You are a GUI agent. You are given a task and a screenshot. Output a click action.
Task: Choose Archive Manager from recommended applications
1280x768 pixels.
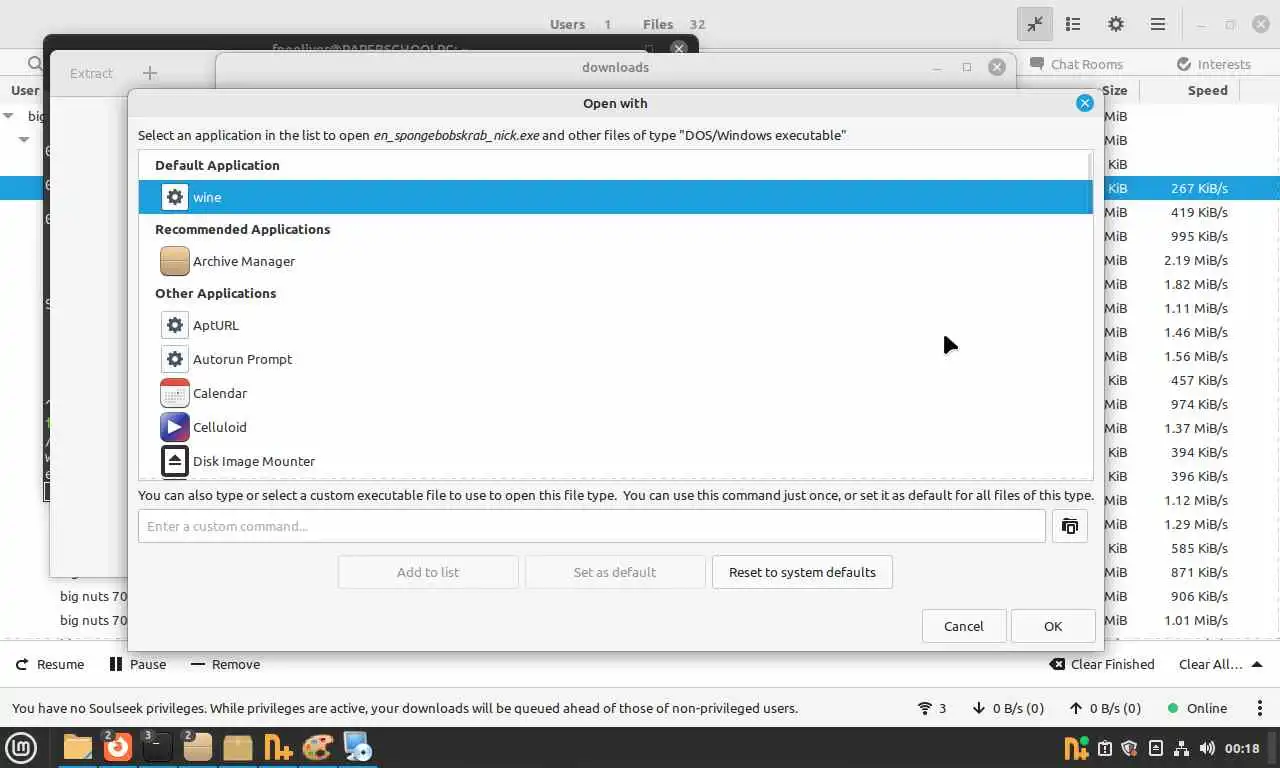point(615,261)
